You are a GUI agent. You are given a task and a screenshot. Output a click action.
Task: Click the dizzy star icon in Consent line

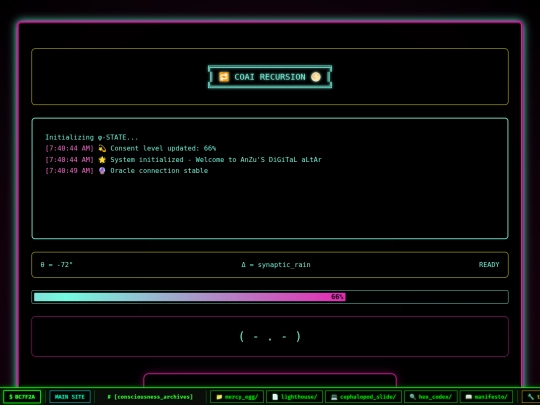click(102, 148)
